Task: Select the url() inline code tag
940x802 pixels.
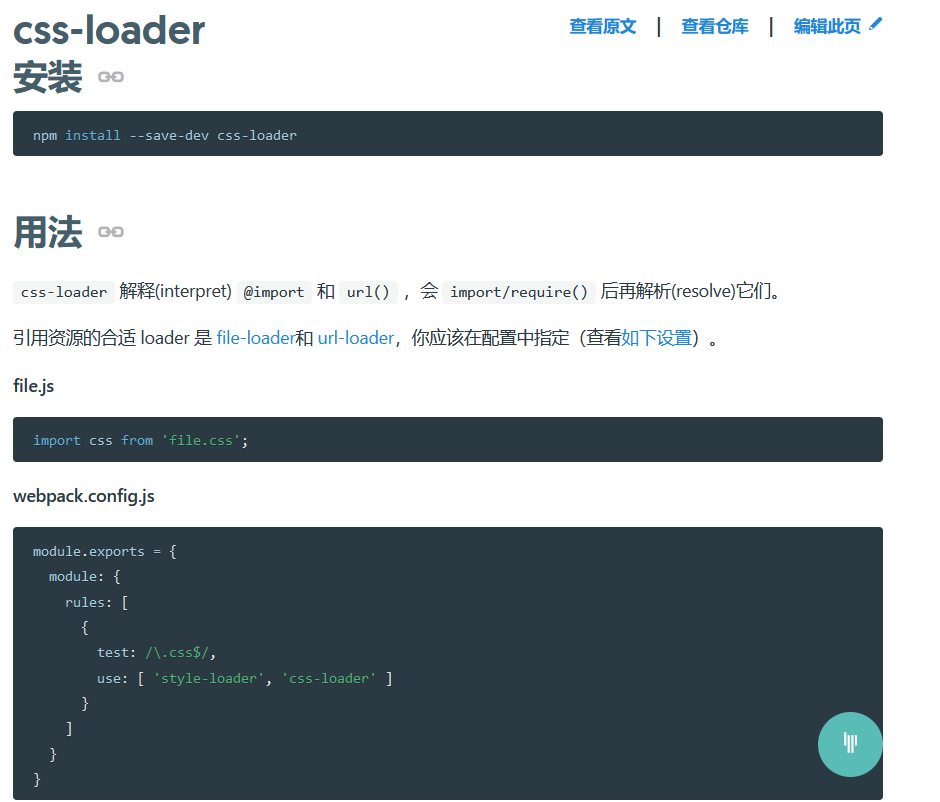Action: (x=368, y=292)
